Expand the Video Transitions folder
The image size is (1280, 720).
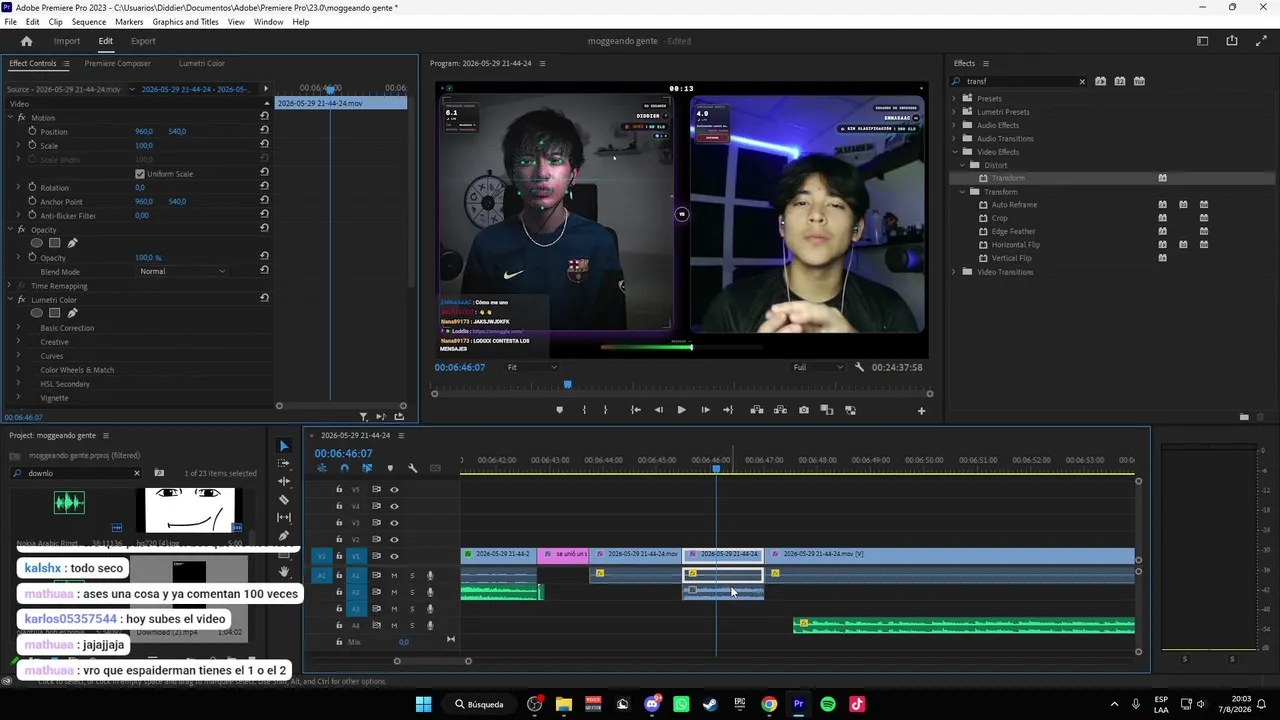click(954, 272)
